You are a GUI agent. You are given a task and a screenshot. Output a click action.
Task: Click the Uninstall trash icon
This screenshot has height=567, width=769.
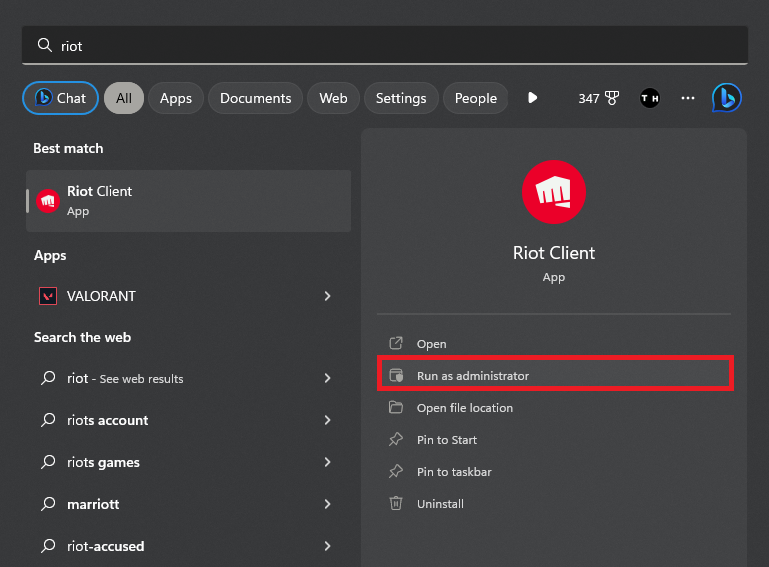396,504
